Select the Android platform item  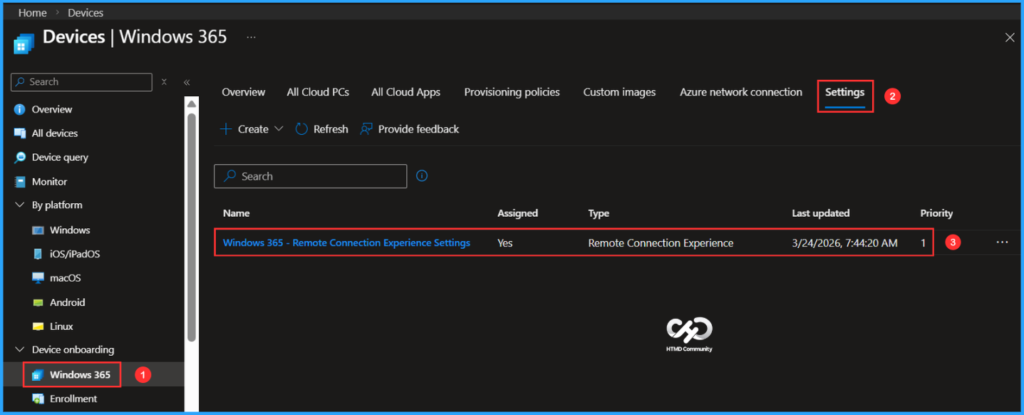pyautogui.click(x=67, y=303)
